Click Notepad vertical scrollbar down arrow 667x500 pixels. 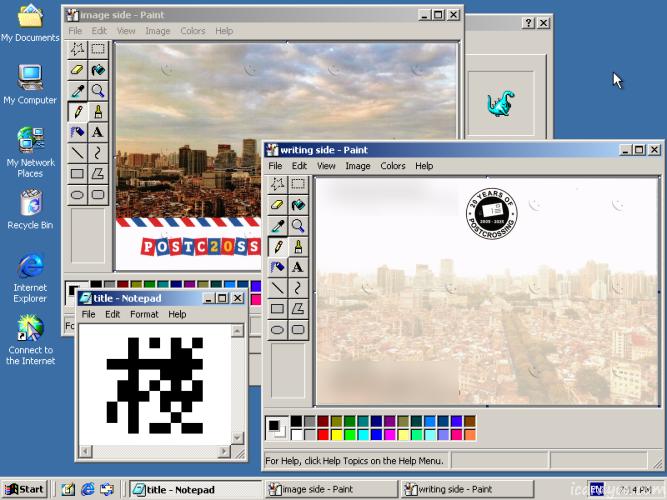(237, 437)
